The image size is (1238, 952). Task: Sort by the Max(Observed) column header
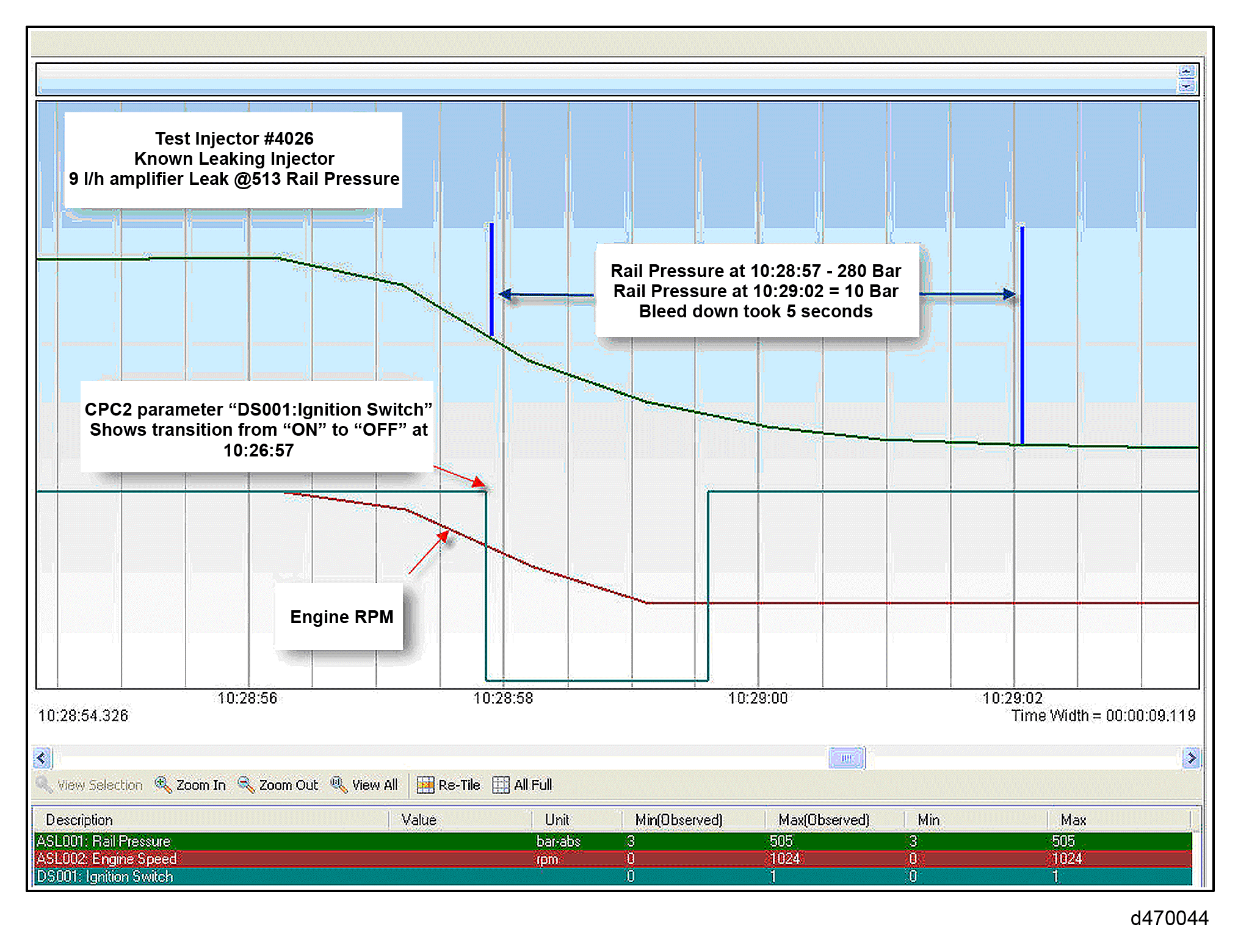tap(824, 820)
